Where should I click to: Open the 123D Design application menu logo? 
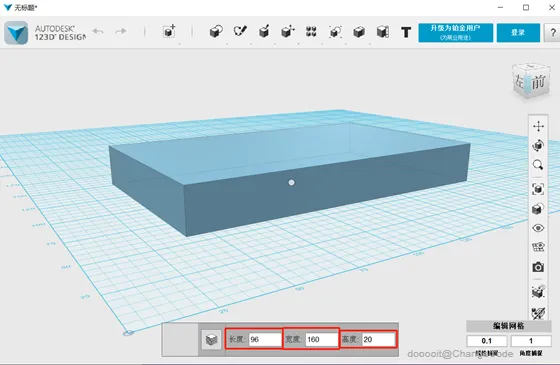coord(16,32)
